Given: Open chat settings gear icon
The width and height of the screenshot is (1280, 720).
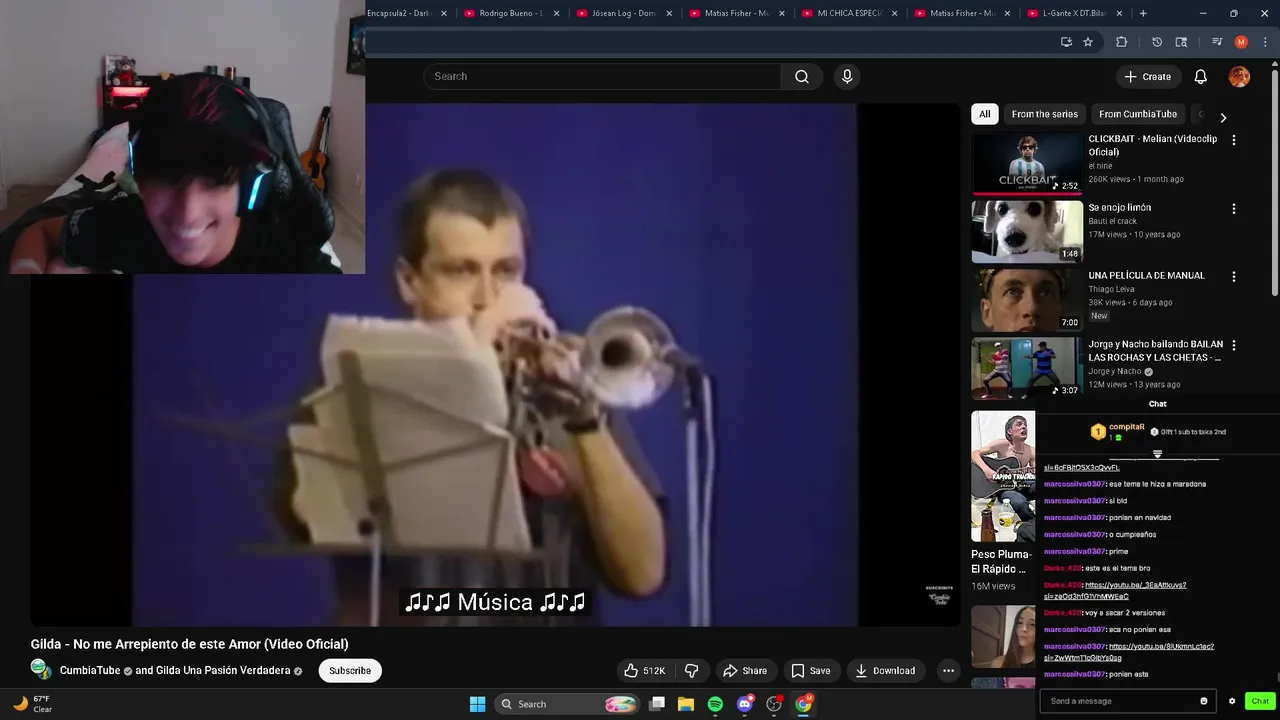Looking at the screenshot, I should coord(1232,701).
